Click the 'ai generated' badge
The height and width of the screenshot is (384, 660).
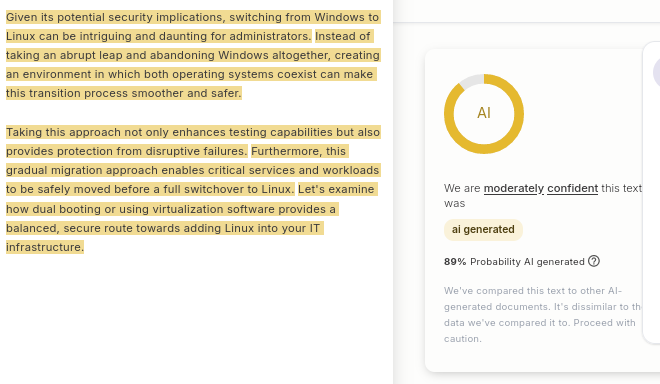(x=483, y=229)
